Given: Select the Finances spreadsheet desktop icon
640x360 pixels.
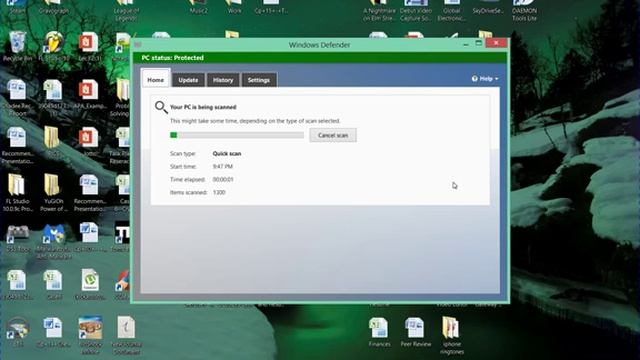Looking at the screenshot, I should pyautogui.click(x=379, y=333).
